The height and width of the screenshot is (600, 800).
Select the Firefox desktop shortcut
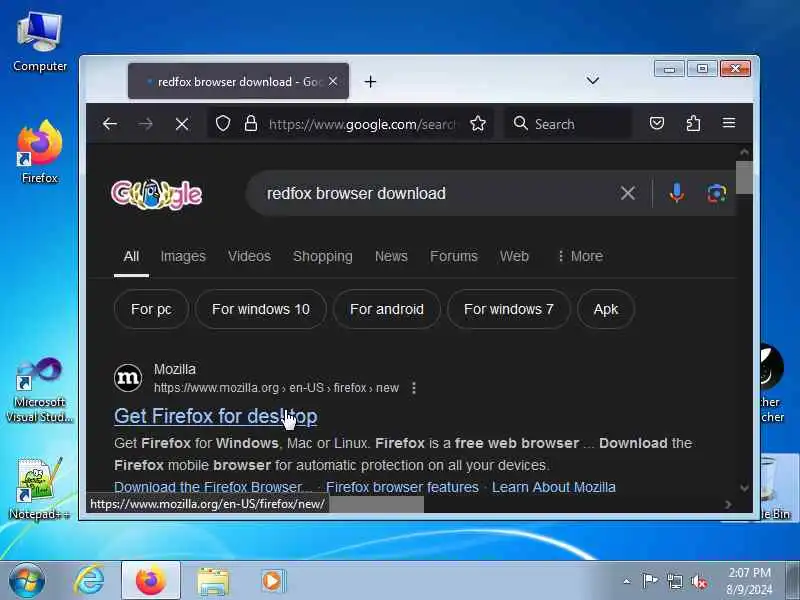[x=40, y=152]
